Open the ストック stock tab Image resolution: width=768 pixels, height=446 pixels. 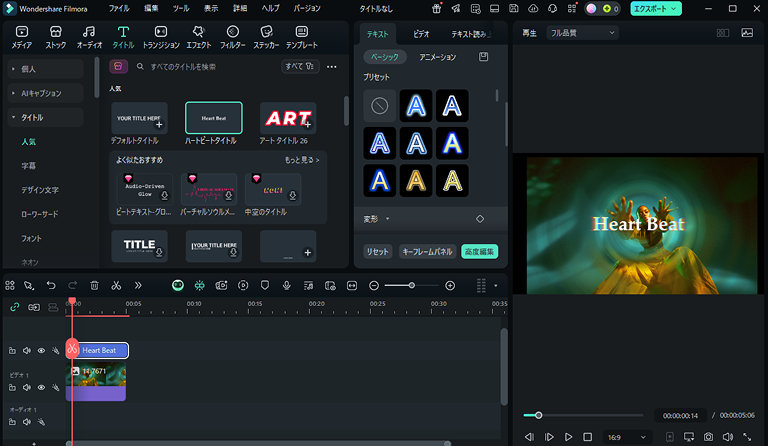(55, 37)
